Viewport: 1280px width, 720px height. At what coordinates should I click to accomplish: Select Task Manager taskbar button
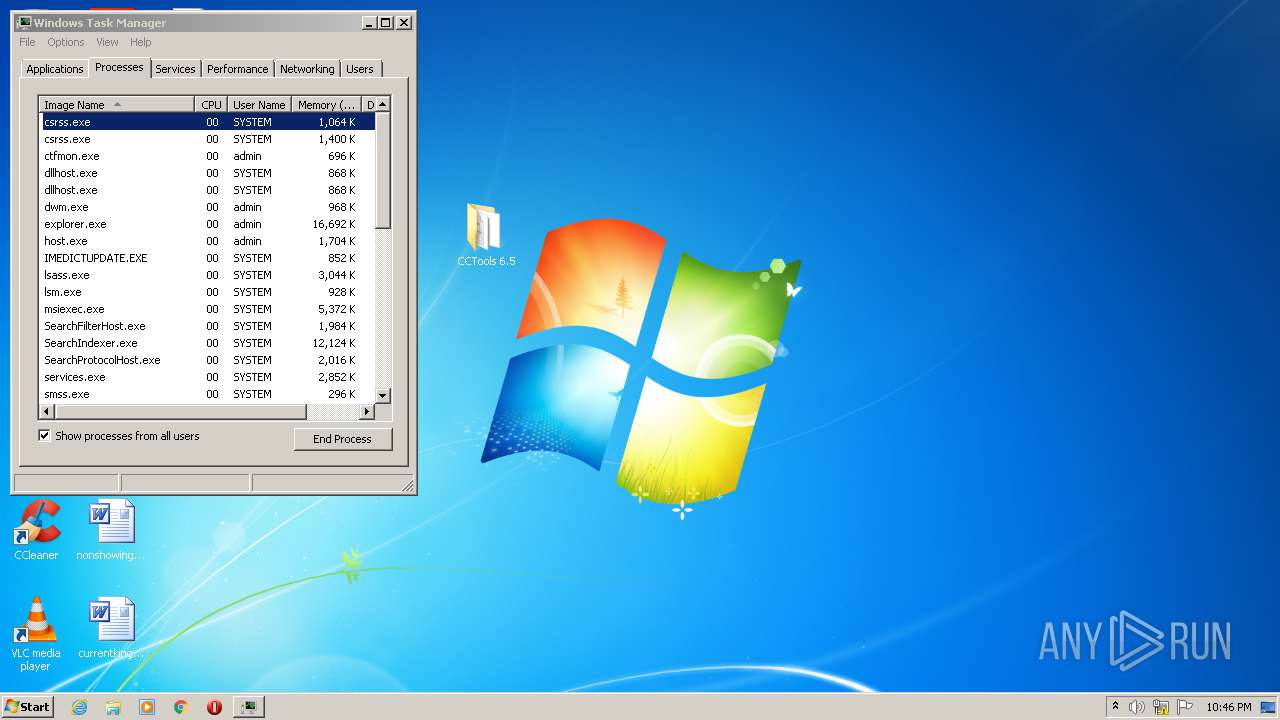point(248,707)
